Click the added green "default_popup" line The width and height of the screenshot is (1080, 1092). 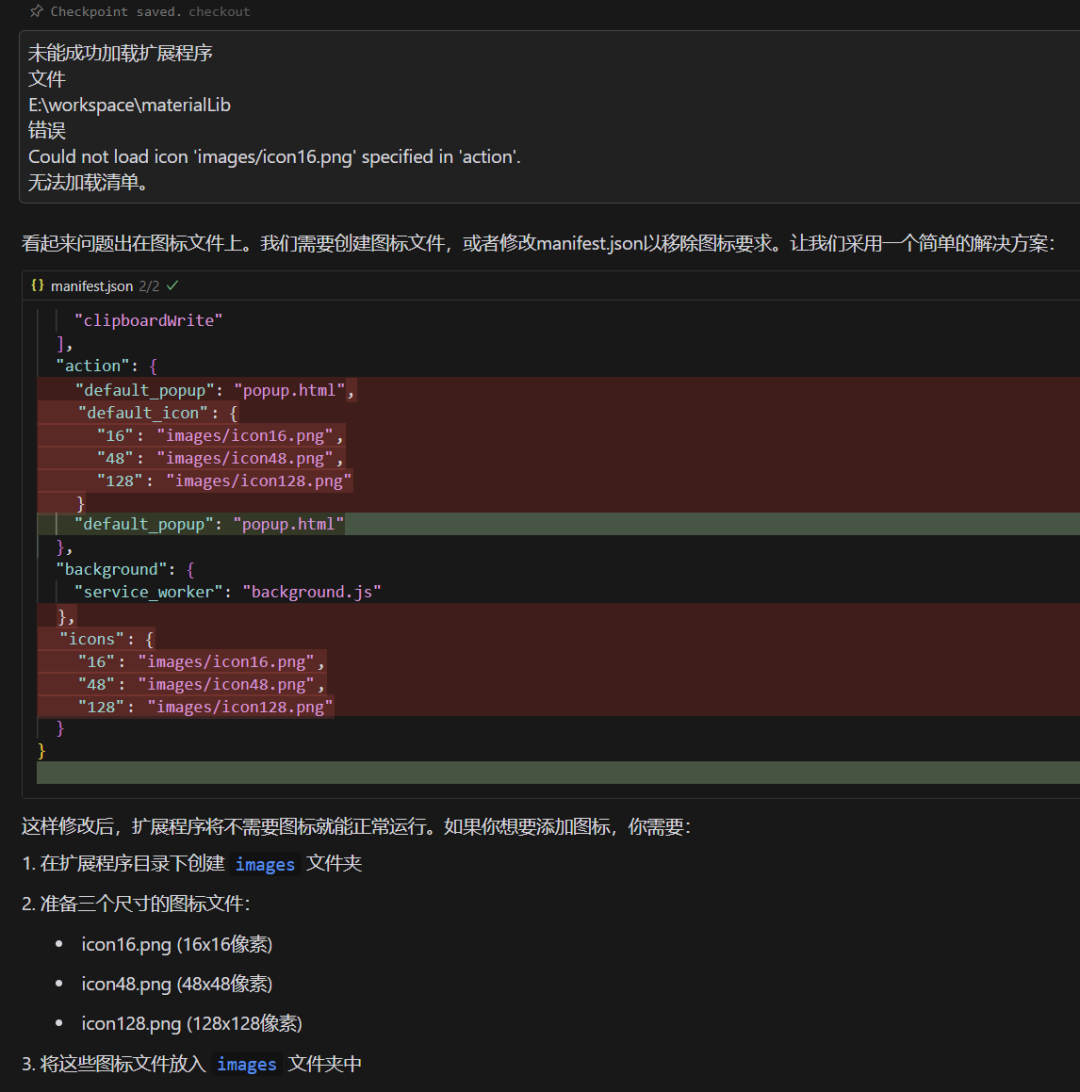[558, 524]
